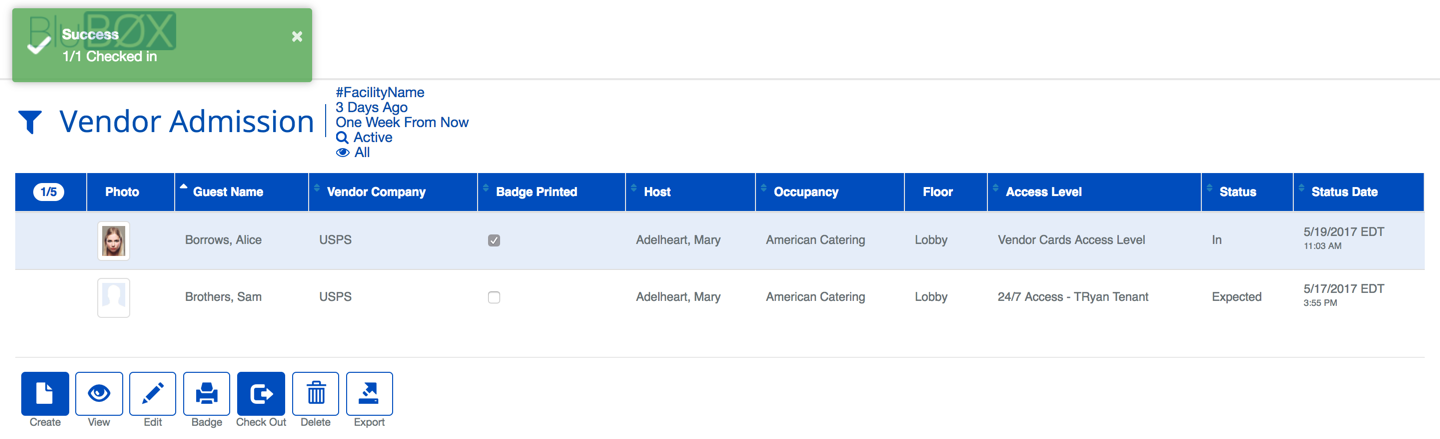Click the Edit pencil icon
The image size is (1440, 439).
(153, 394)
